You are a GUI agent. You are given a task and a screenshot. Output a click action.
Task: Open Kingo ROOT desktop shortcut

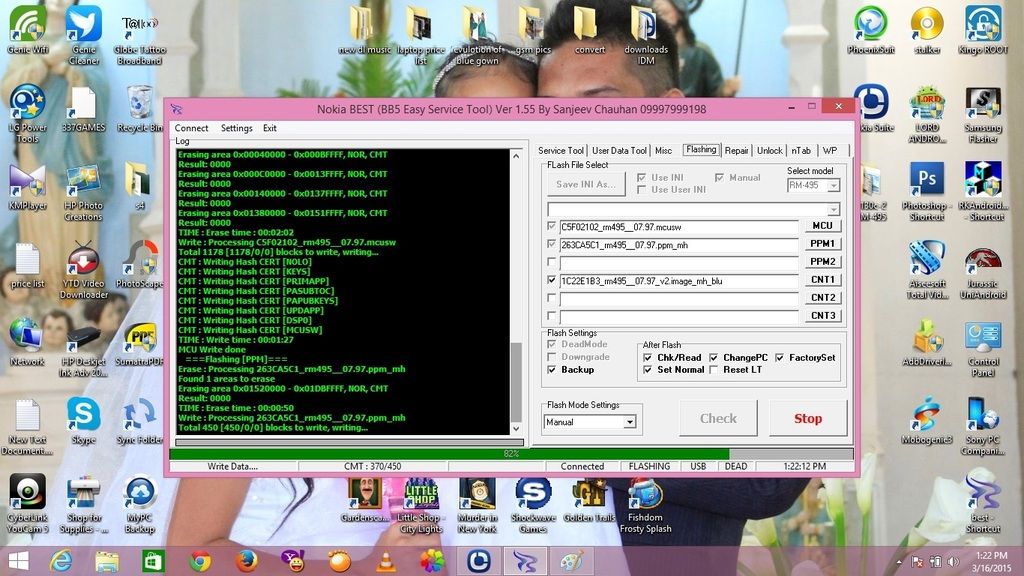(982, 25)
